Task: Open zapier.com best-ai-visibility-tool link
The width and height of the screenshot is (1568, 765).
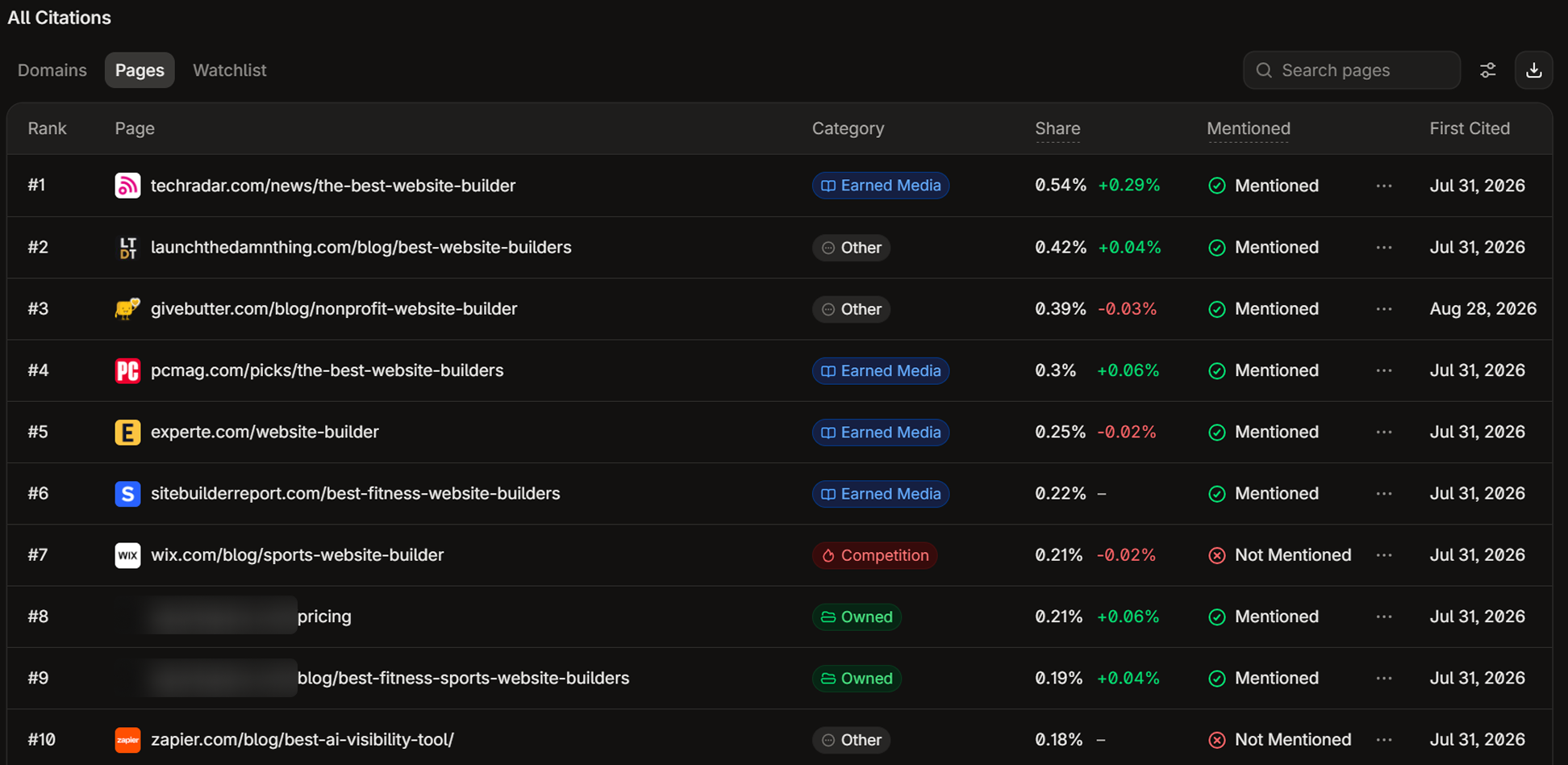Action: (x=302, y=739)
